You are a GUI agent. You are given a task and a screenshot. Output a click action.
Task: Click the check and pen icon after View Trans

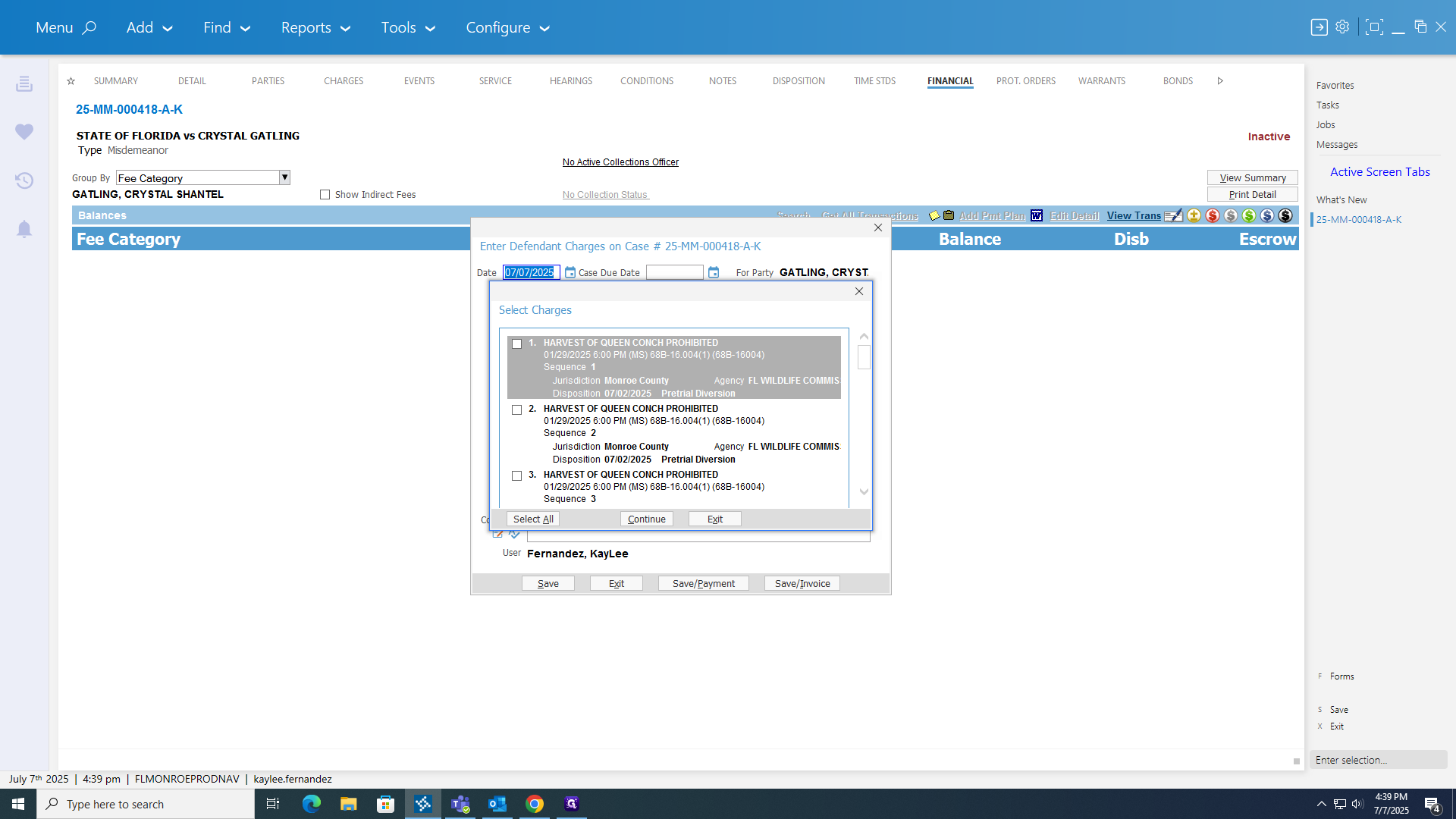coord(1174,216)
